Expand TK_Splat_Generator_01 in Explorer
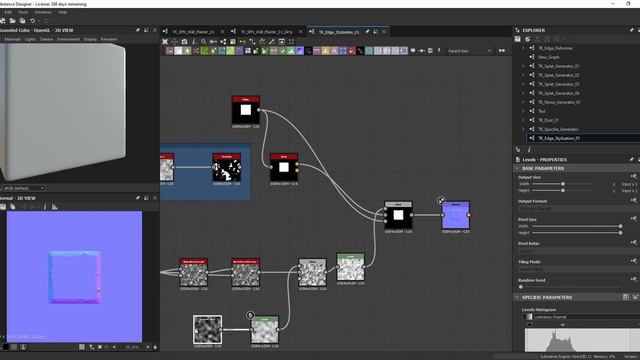Viewport: 640px width, 360px height. [523, 66]
